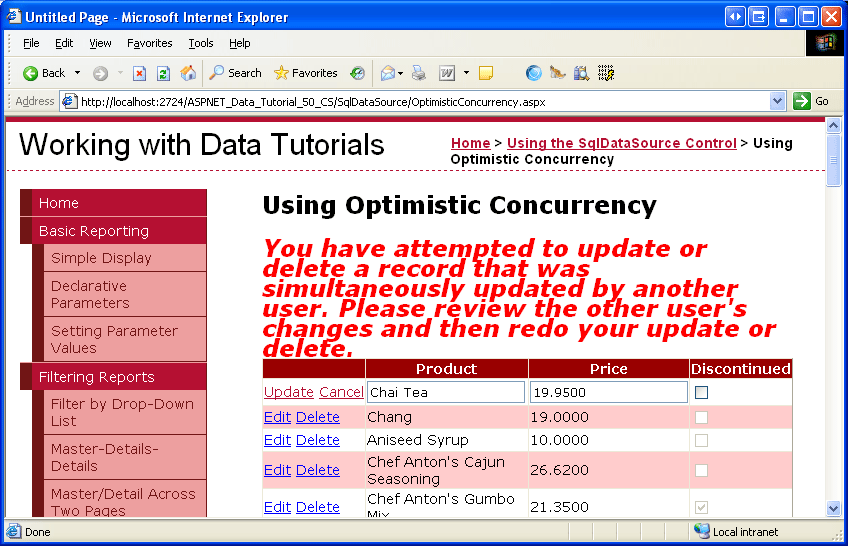Go to the browser Home page icon
Viewport: 848px width, 546px height.
point(188,73)
